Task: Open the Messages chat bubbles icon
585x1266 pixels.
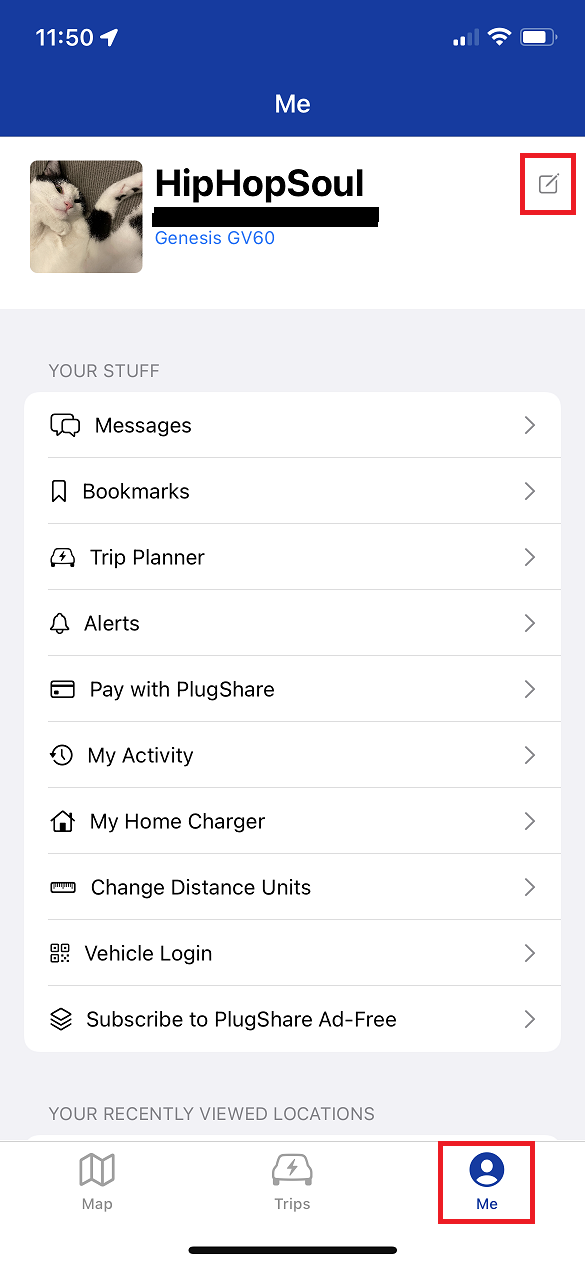Action: [65, 425]
